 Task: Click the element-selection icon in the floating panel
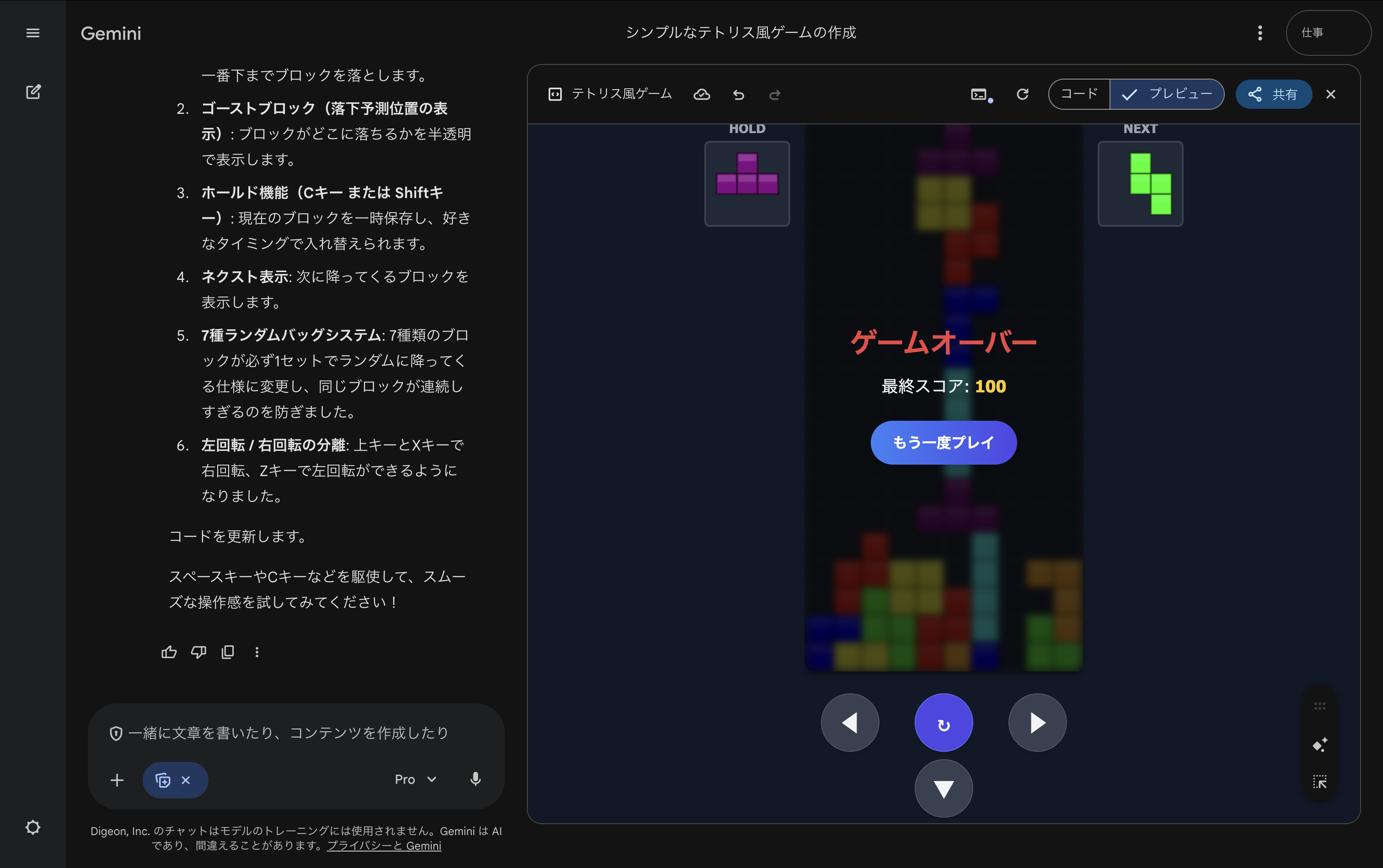click(1319, 781)
